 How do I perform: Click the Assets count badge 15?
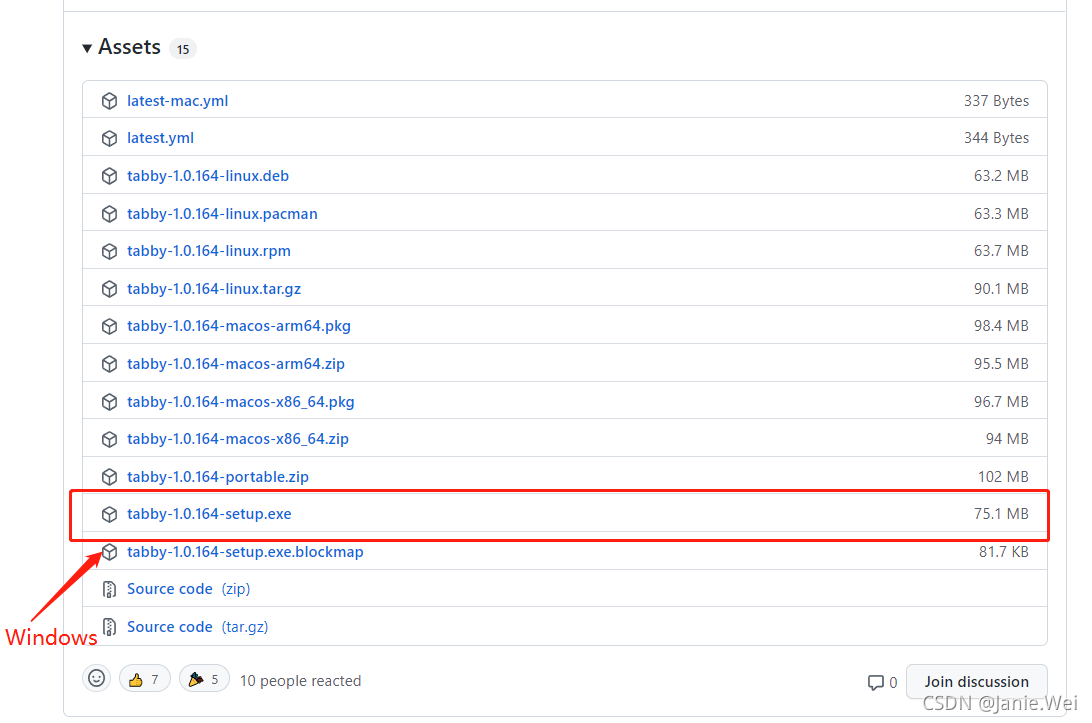click(182, 49)
